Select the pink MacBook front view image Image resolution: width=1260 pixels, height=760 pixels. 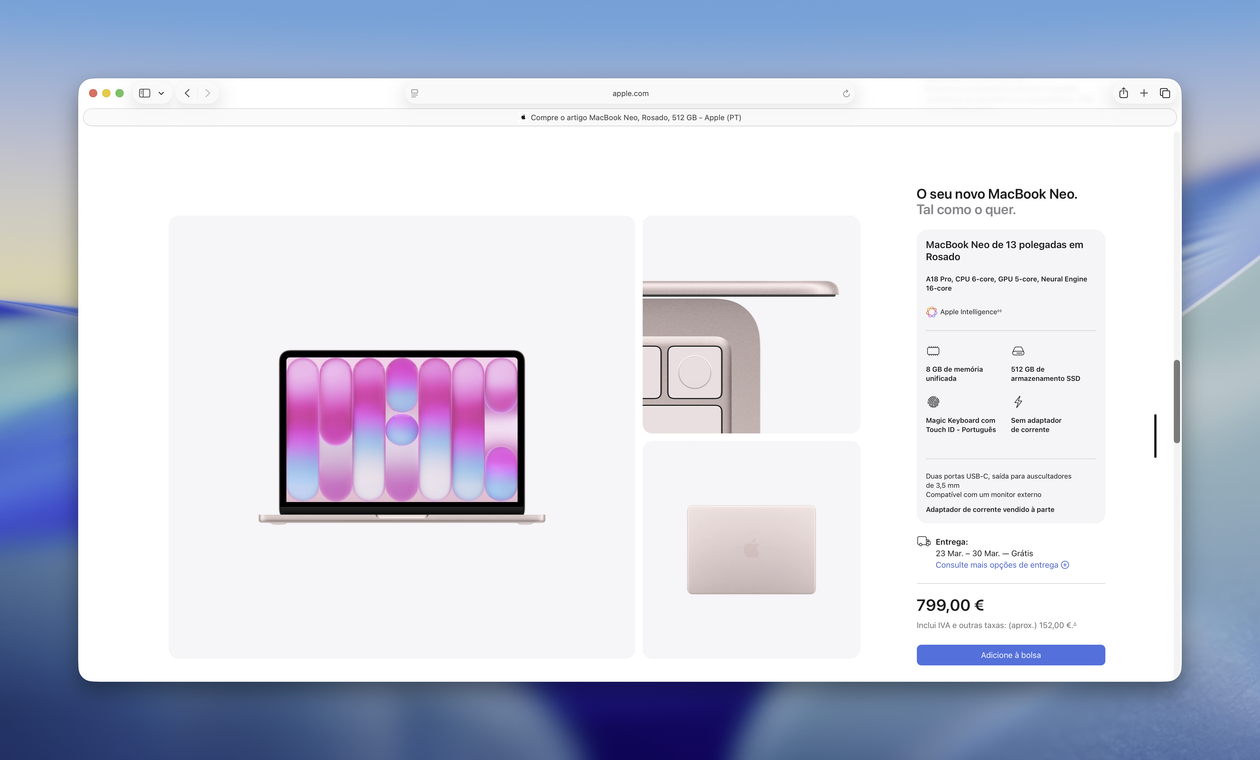pos(400,435)
